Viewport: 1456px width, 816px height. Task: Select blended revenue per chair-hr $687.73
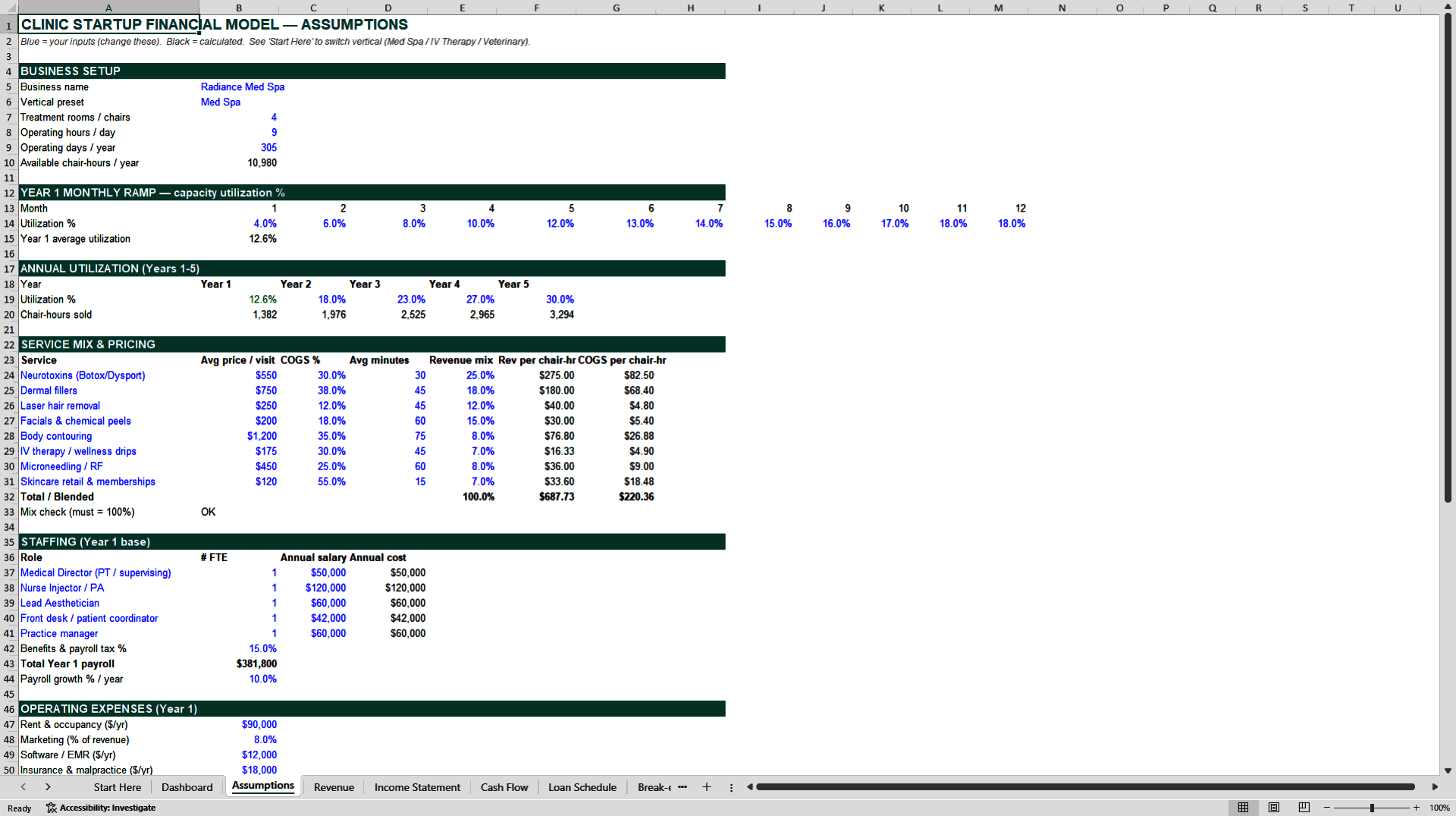pyautogui.click(x=536, y=497)
